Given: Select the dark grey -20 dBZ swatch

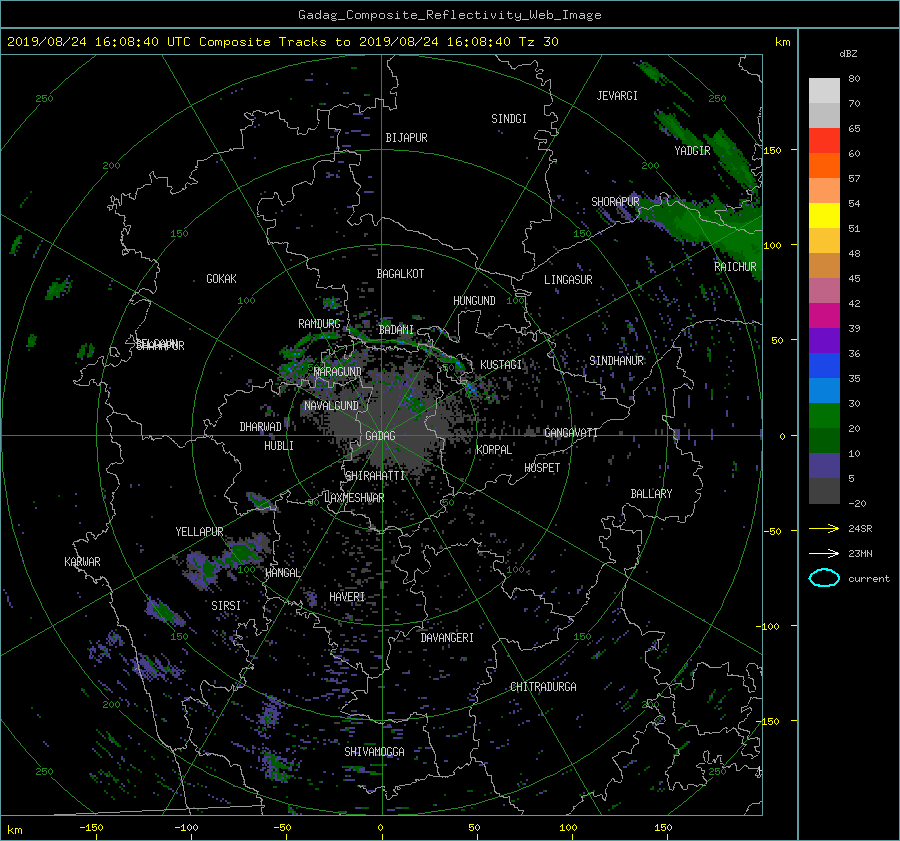Looking at the screenshot, I should tap(824, 491).
